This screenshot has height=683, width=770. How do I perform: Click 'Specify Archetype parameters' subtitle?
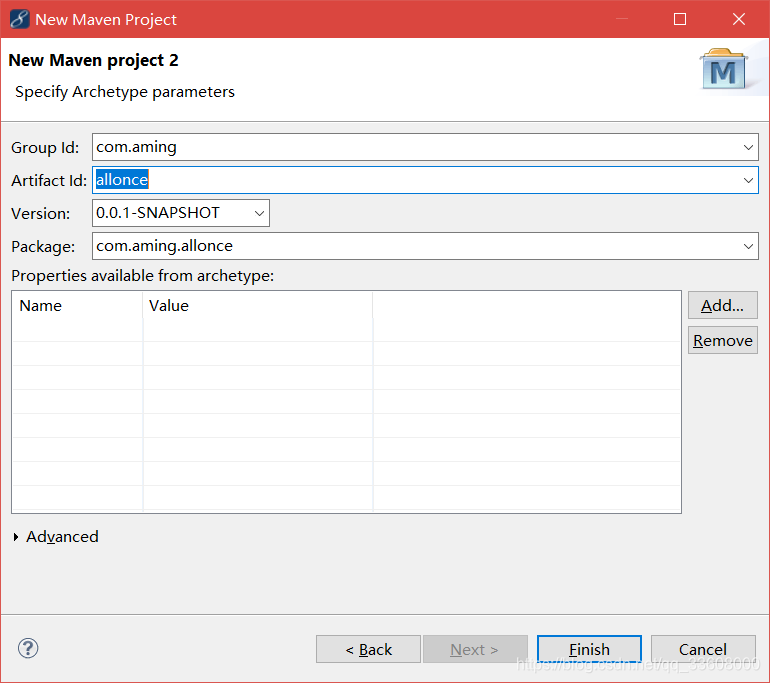125,92
